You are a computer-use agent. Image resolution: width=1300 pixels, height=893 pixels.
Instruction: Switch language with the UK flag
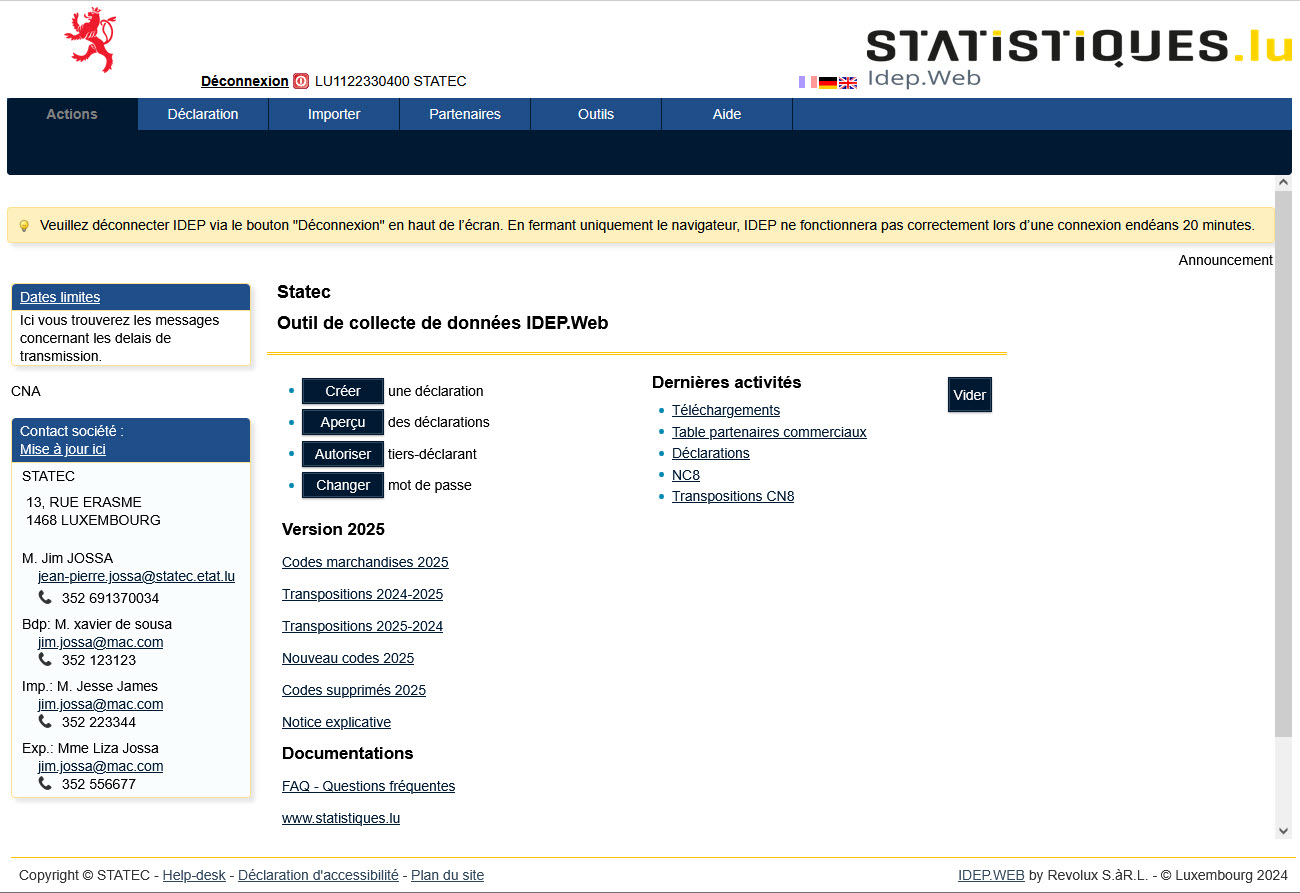[848, 82]
